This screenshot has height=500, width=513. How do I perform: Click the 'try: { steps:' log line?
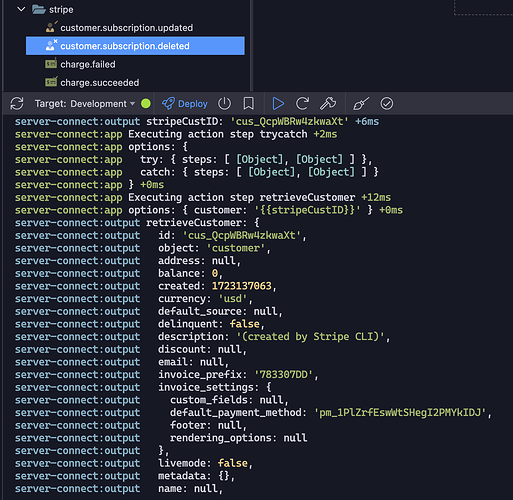[193, 160]
